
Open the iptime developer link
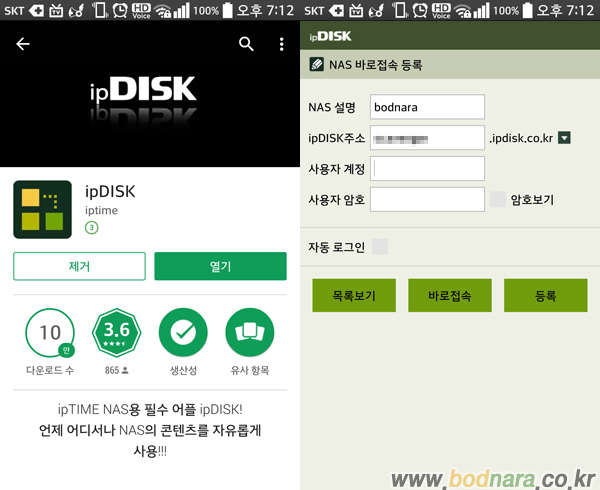click(102, 210)
